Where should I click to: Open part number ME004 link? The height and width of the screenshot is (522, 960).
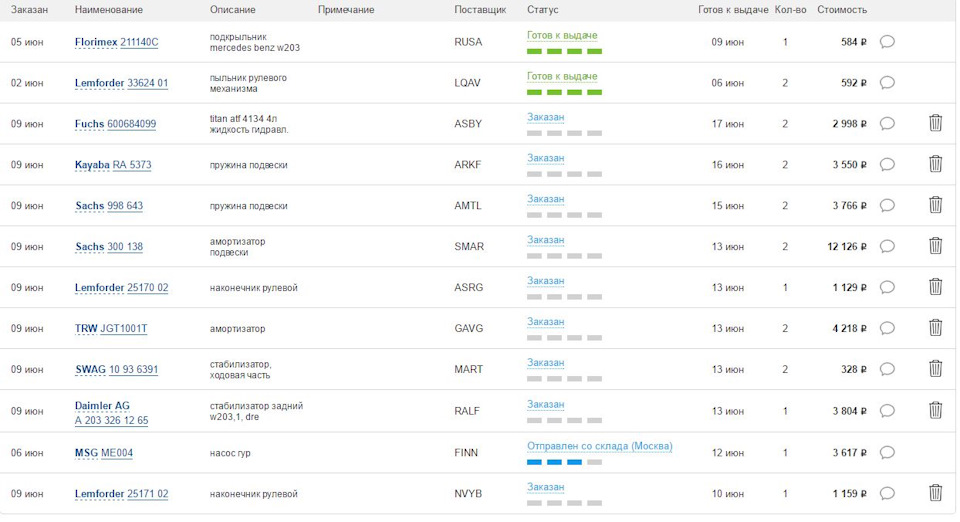117,453
